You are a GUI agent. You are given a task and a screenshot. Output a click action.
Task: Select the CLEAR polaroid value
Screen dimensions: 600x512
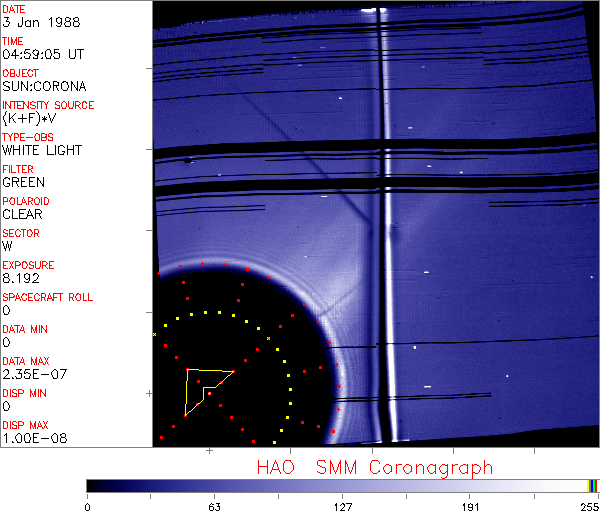(x=23, y=214)
